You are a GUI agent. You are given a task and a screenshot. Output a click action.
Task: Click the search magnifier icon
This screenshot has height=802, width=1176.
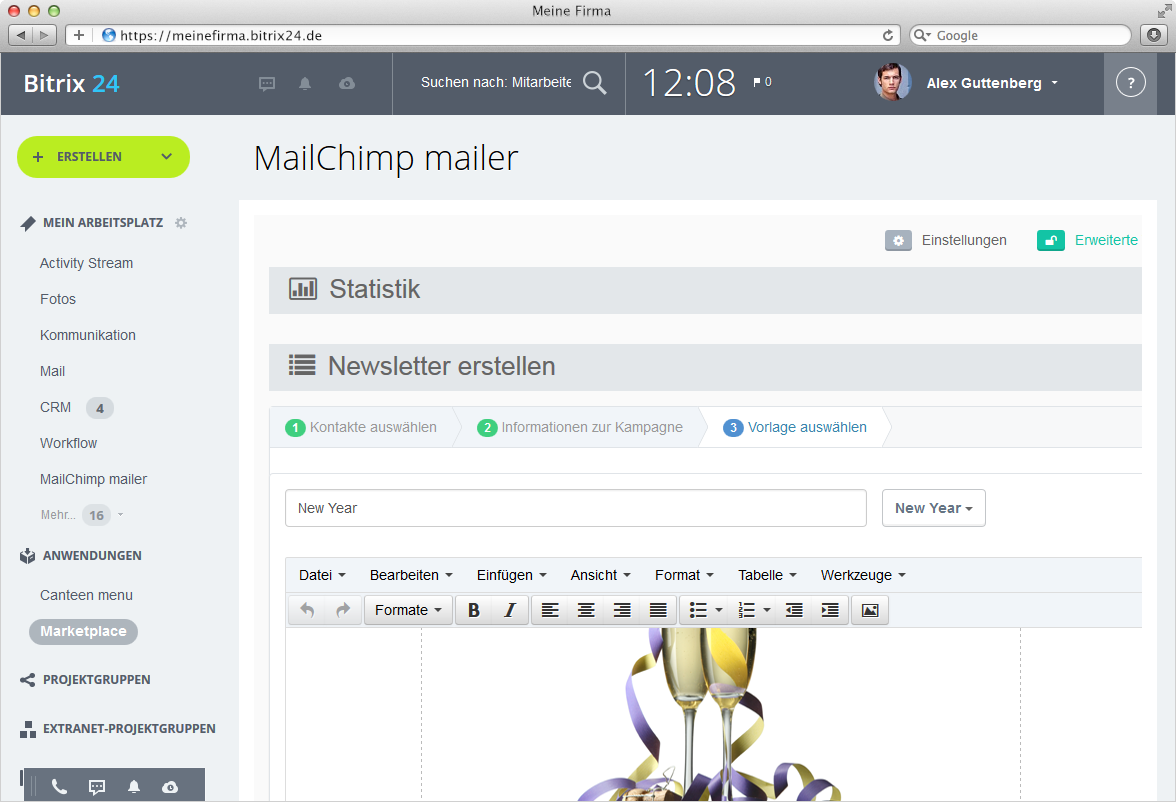(x=595, y=83)
